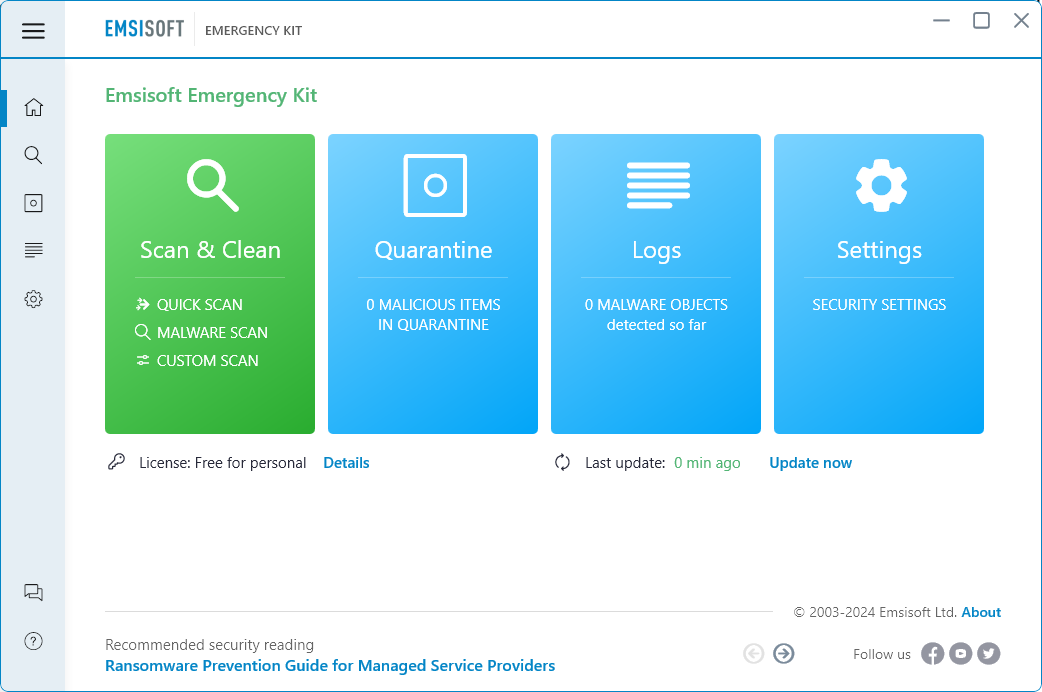Viewport: 1042px width, 692px height.
Task: Open the Help question mark icon
Action: (x=33, y=641)
